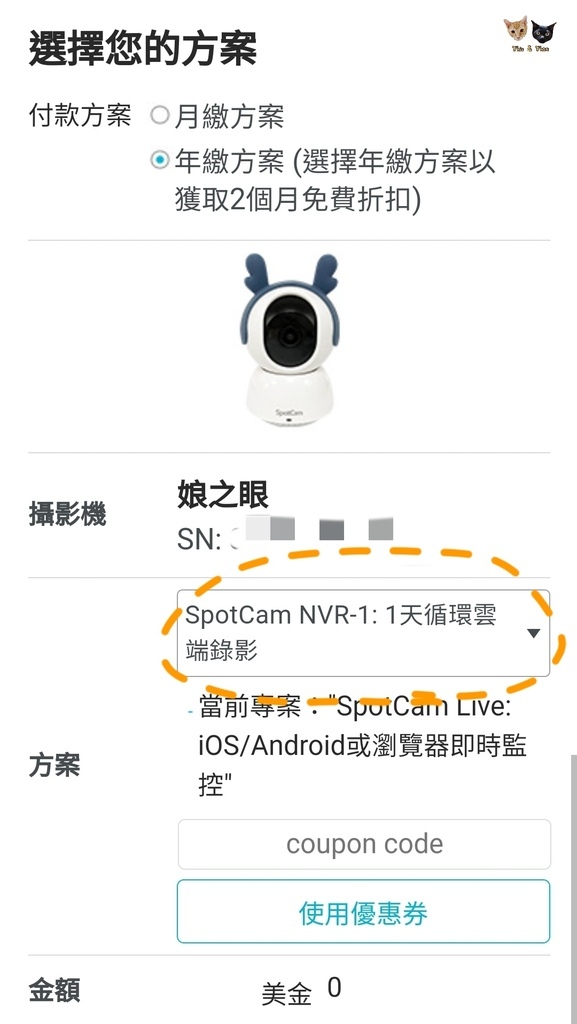Click the 選擇您的方案 page heading

tap(143, 48)
